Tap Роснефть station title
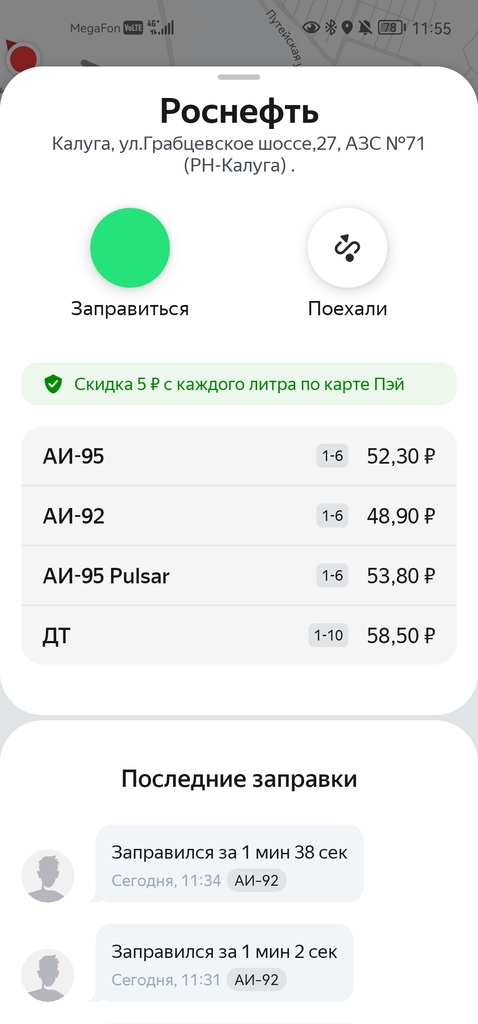This screenshot has height=1024, width=478. (239, 111)
